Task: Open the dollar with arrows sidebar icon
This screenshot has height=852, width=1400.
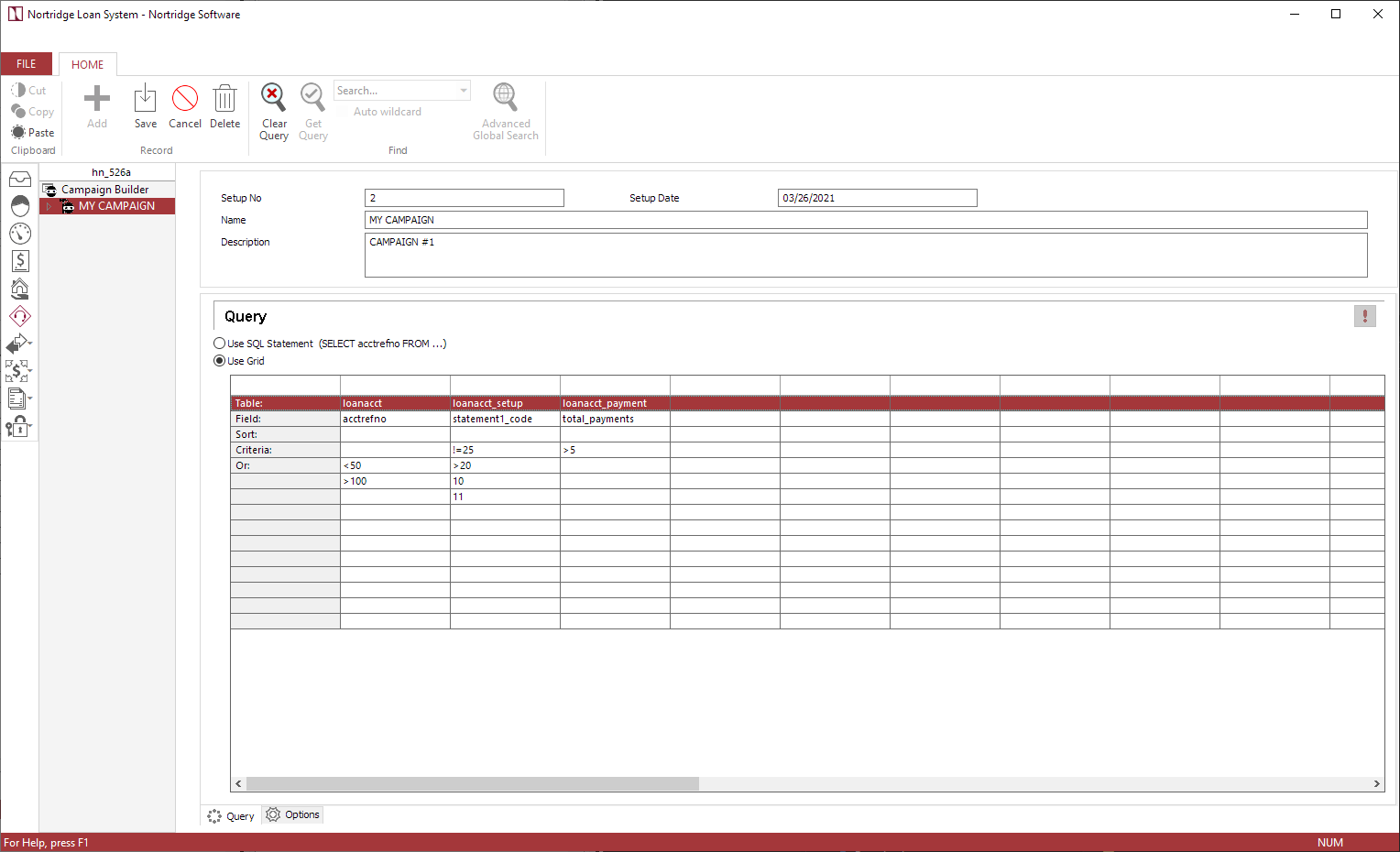Action: (19, 371)
